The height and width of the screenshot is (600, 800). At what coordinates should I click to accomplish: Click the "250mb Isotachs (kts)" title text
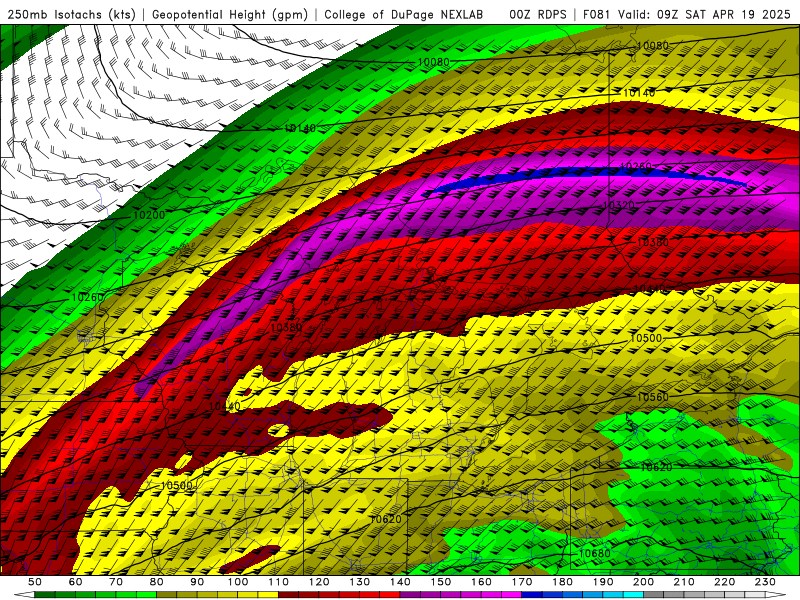(71, 15)
